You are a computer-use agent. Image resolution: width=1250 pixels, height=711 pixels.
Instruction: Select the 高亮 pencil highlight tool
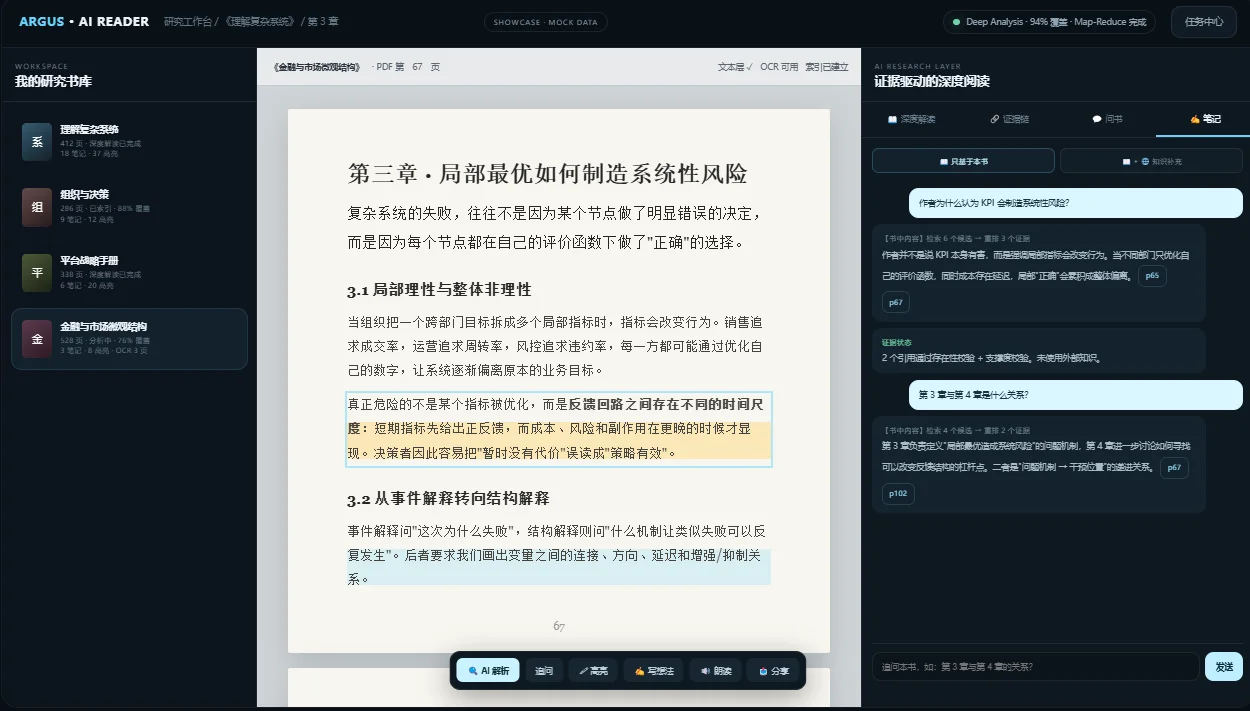[x=593, y=671]
